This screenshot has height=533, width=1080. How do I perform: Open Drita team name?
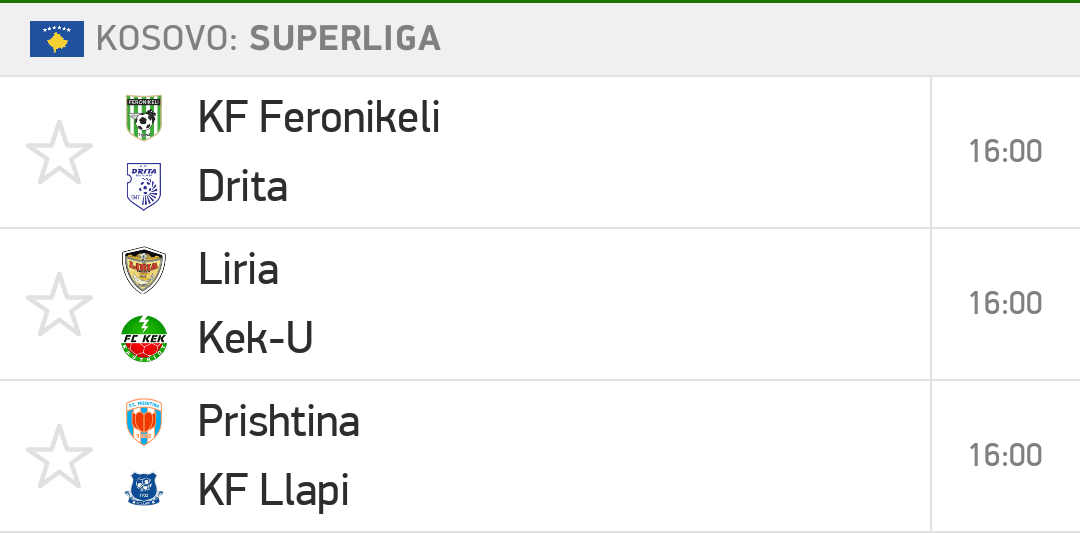click(x=242, y=187)
